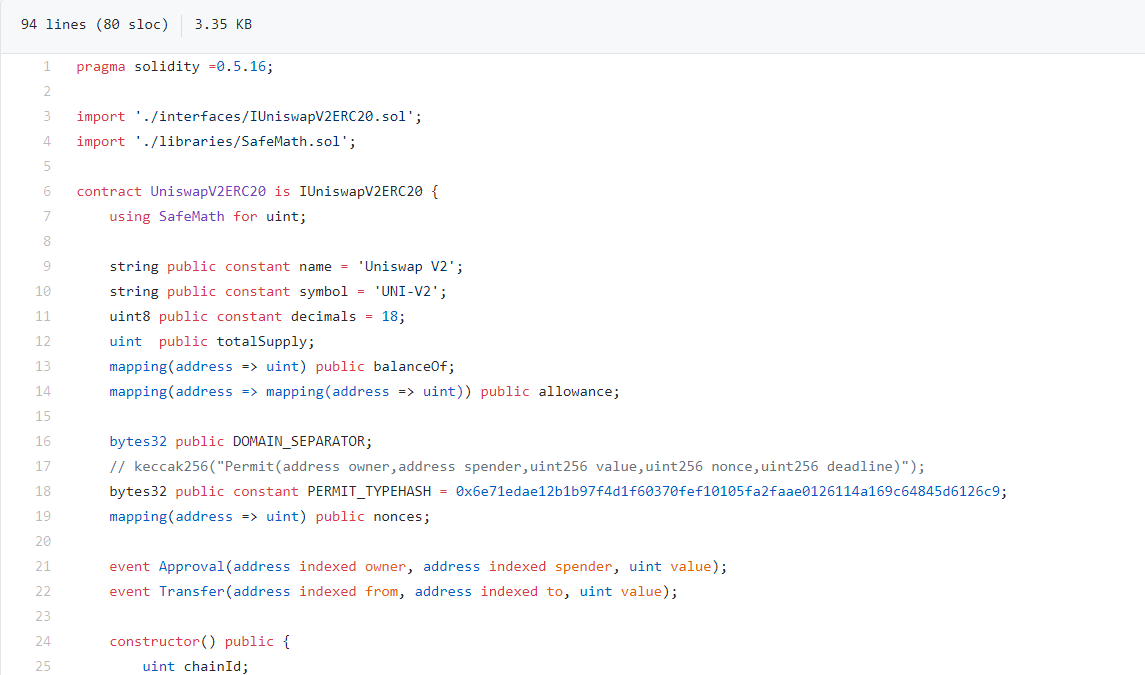Click the 'Uniswap V2' string literal
The width and height of the screenshot is (1145, 675).
[x=406, y=267]
